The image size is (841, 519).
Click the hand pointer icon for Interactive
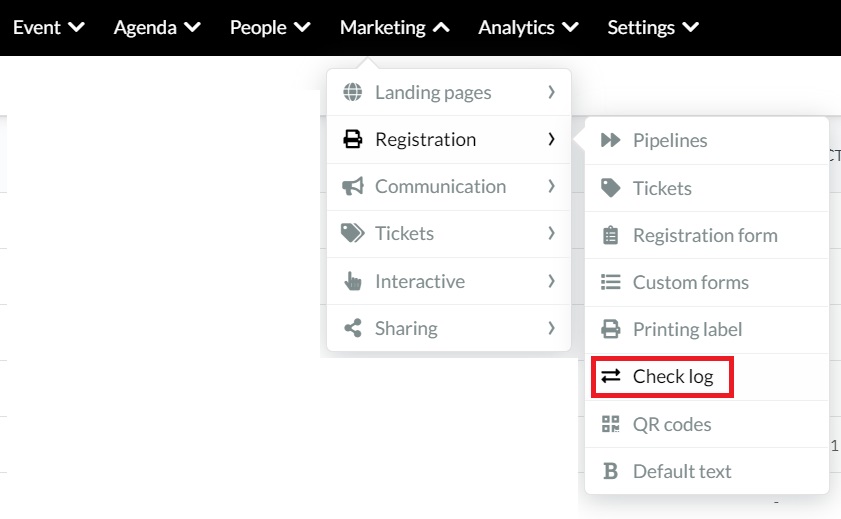click(352, 281)
